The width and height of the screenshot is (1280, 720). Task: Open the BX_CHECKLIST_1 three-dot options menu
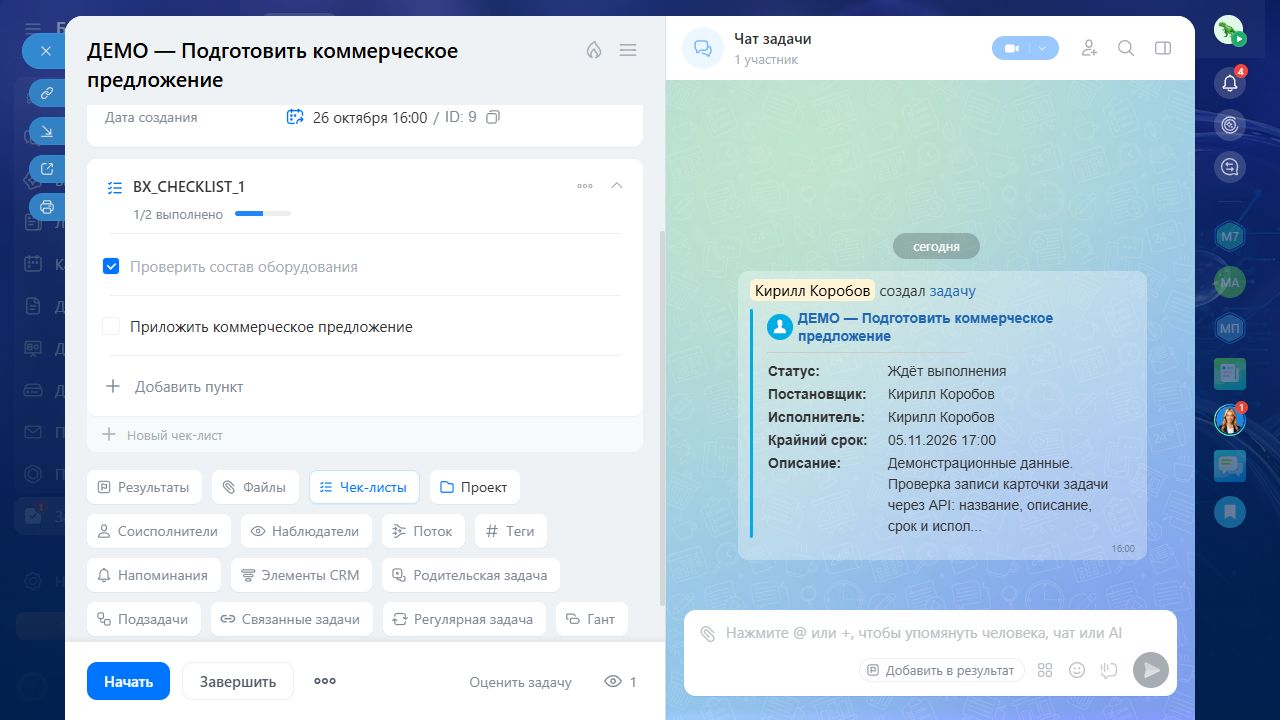(585, 186)
